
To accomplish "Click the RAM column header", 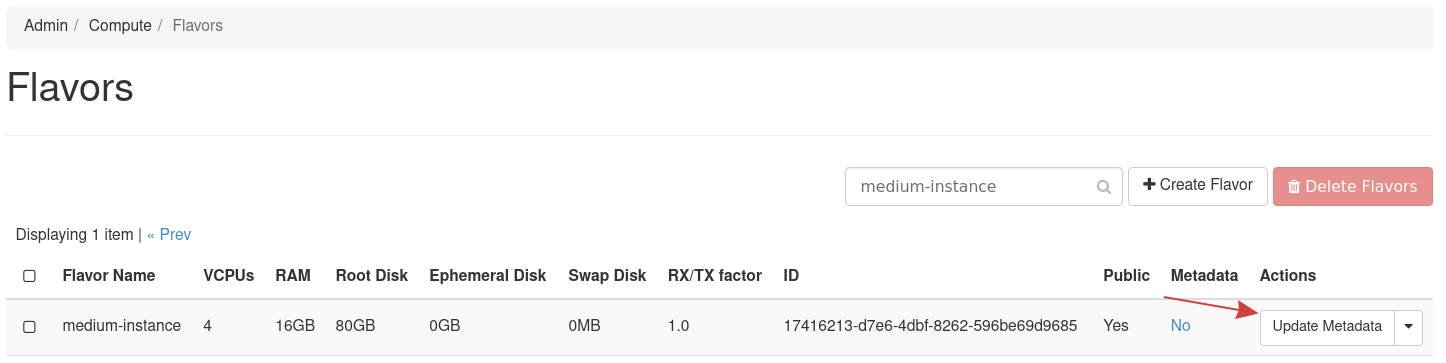I will 293,275.
